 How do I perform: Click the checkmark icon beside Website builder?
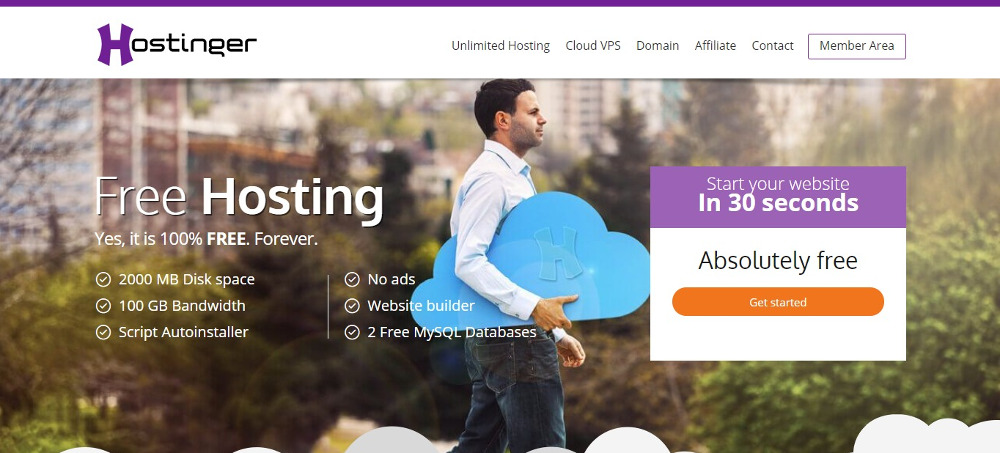(x=352, y=306)
